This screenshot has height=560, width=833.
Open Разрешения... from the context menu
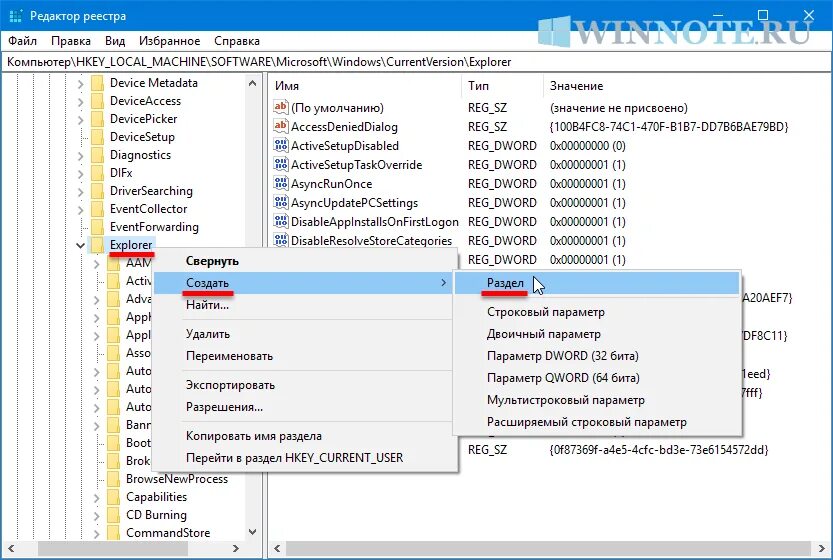point(305,407)
